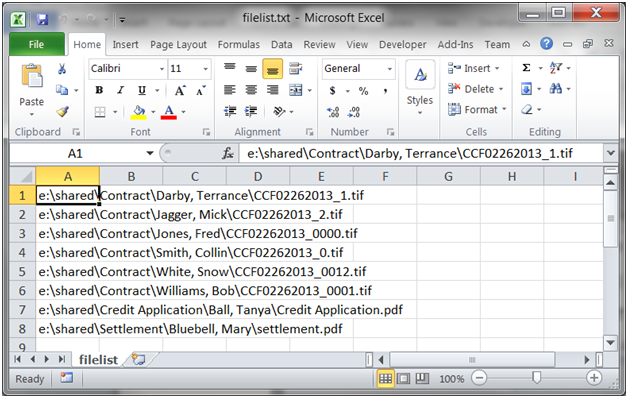
Task: Select the Format Painter brush
Action: tap(62, 111)
